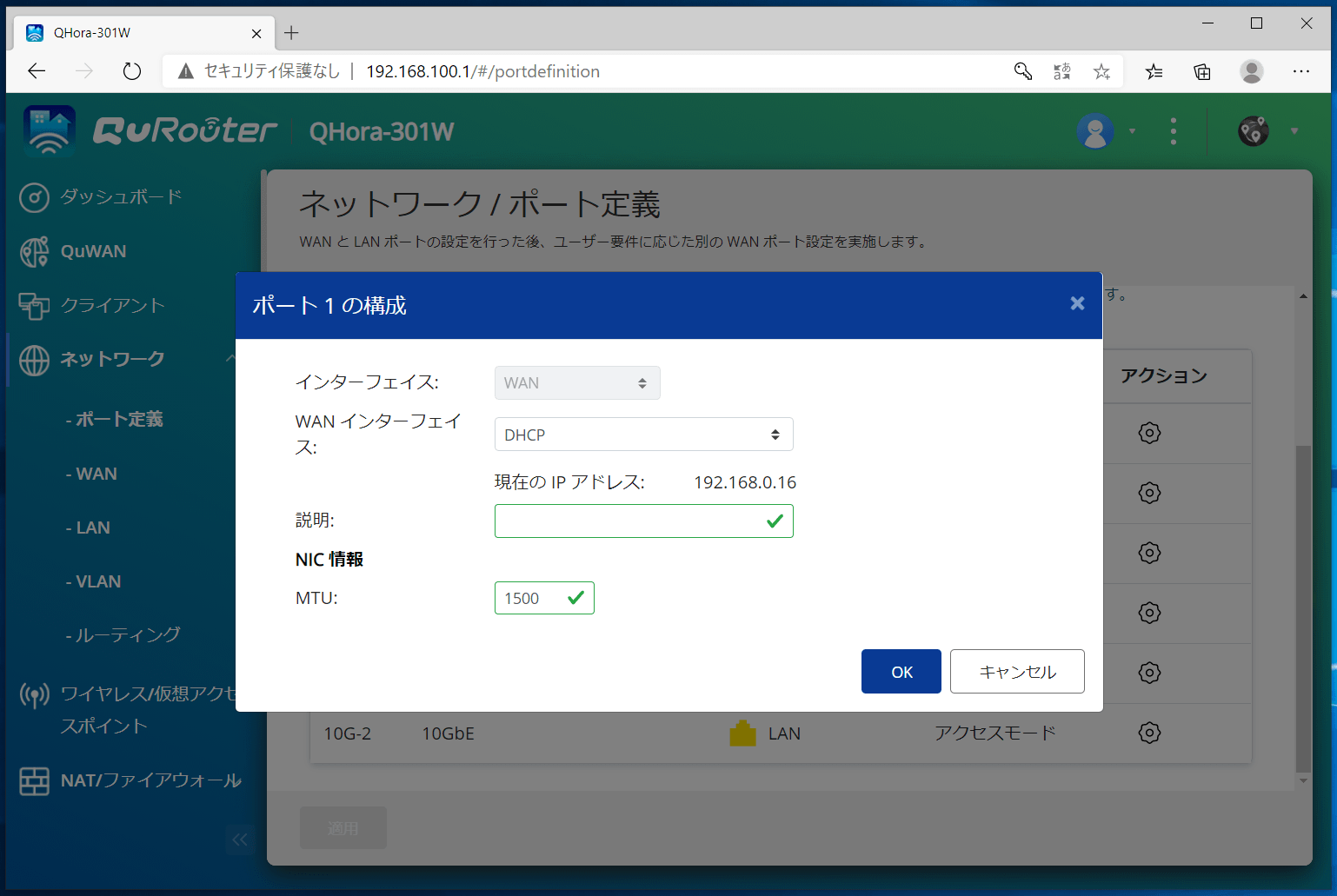Image resolution: width=1337 pixels, height=896 pixels.
Task: Open the WAN interface DHCP dropdown
Action: [643, 435]
